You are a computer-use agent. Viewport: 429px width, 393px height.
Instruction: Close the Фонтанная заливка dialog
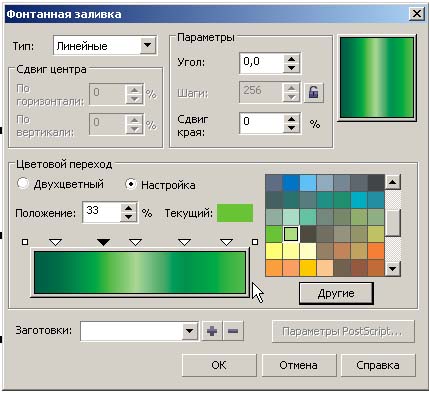417,14
